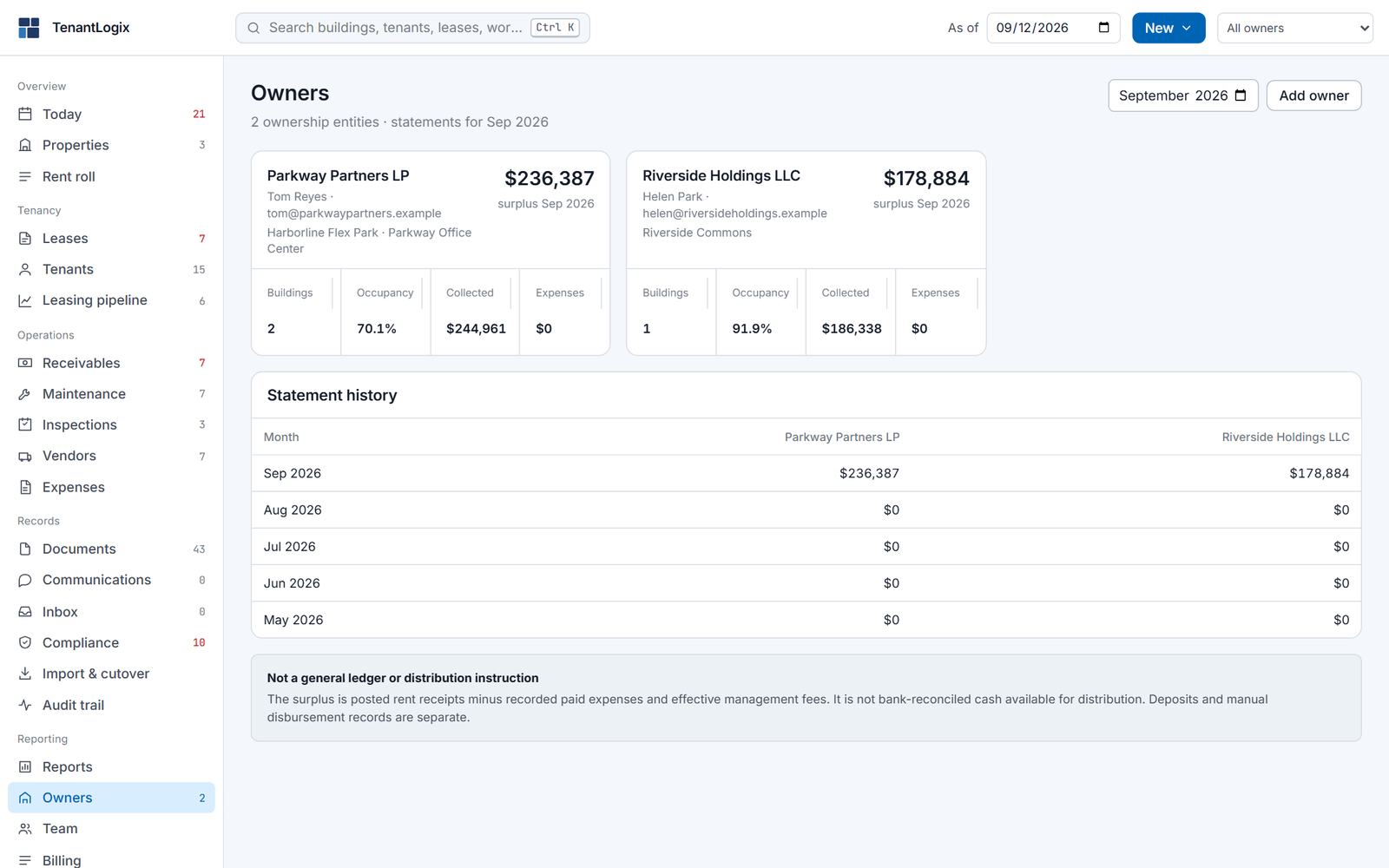This screenshot has height=868, width=1389.
Task: Open the Parkway Partners LP owner card
Action: 431,253
